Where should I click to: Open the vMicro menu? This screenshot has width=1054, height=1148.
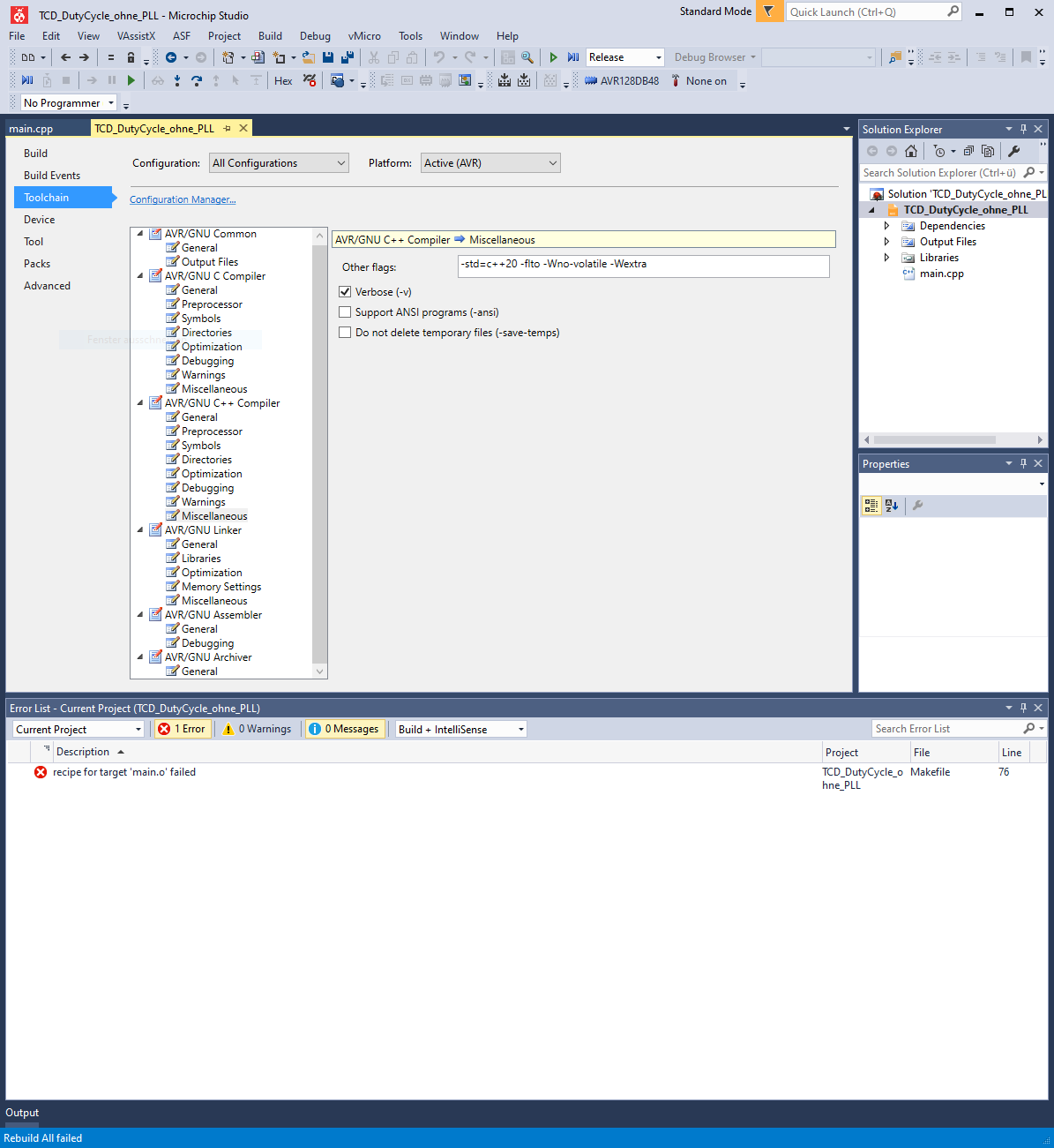[x=364, y=36]
